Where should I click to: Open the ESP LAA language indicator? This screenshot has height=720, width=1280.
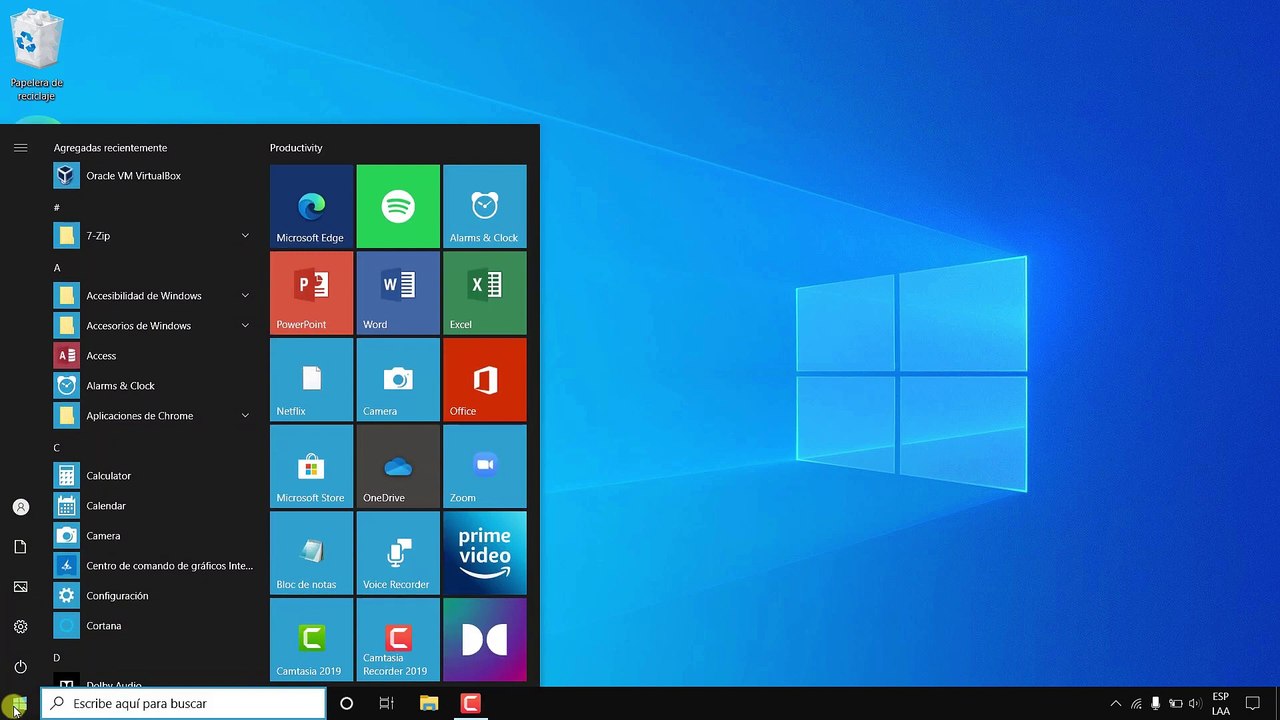[x=1221, y=704]
